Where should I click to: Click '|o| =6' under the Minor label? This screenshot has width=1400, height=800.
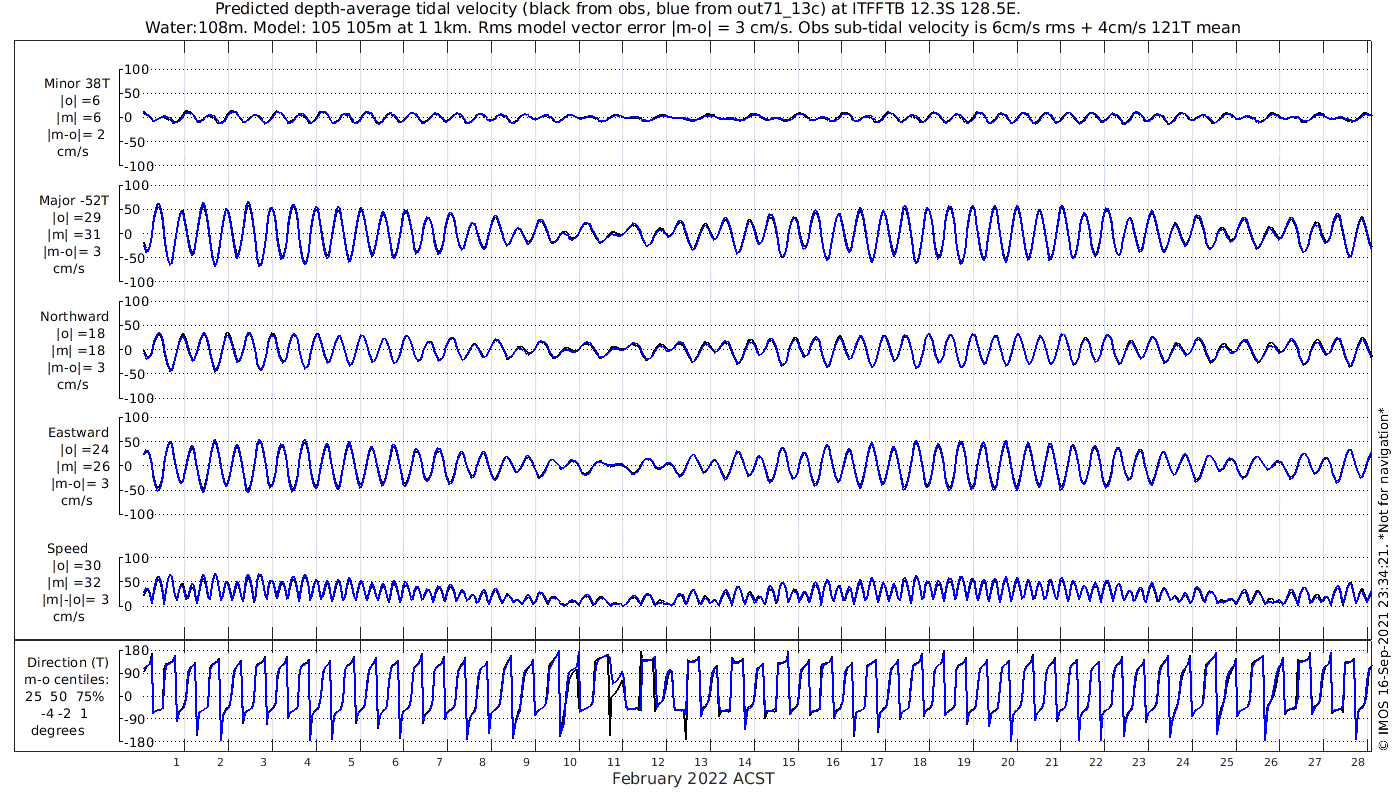[x=79, y=101]
